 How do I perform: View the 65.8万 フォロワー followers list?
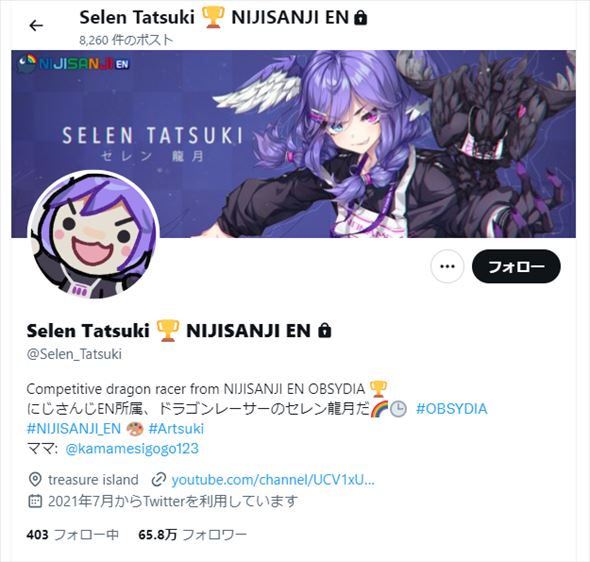pos(192,535)
